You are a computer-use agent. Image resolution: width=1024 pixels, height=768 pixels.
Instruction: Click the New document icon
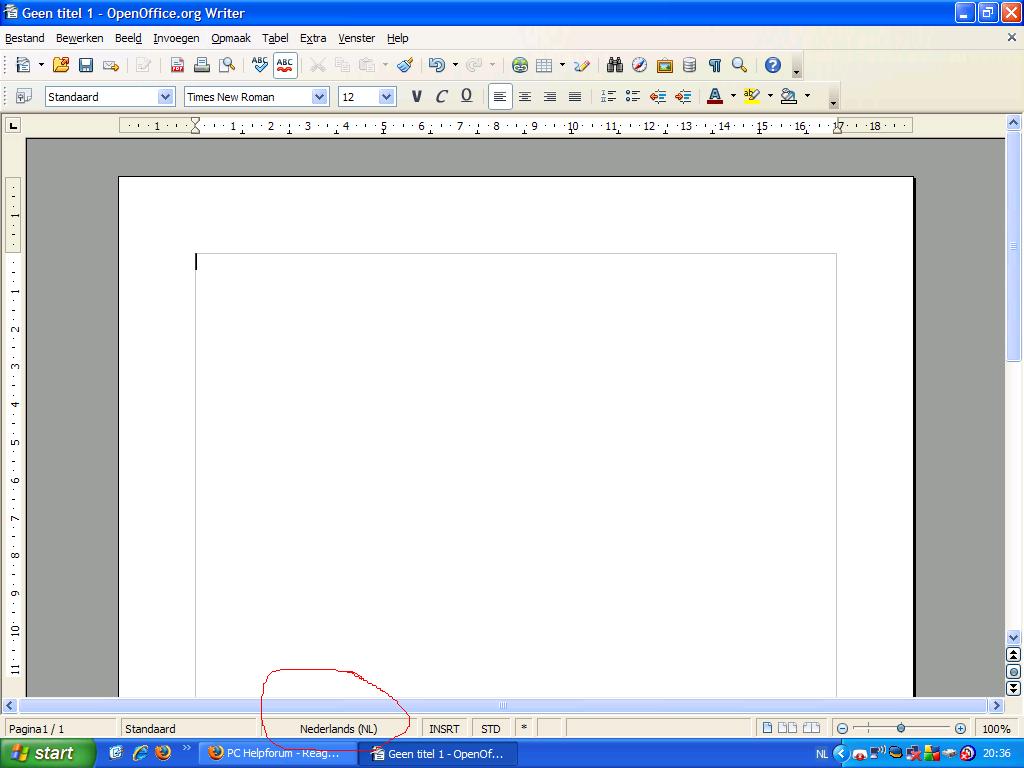[24, 65]
